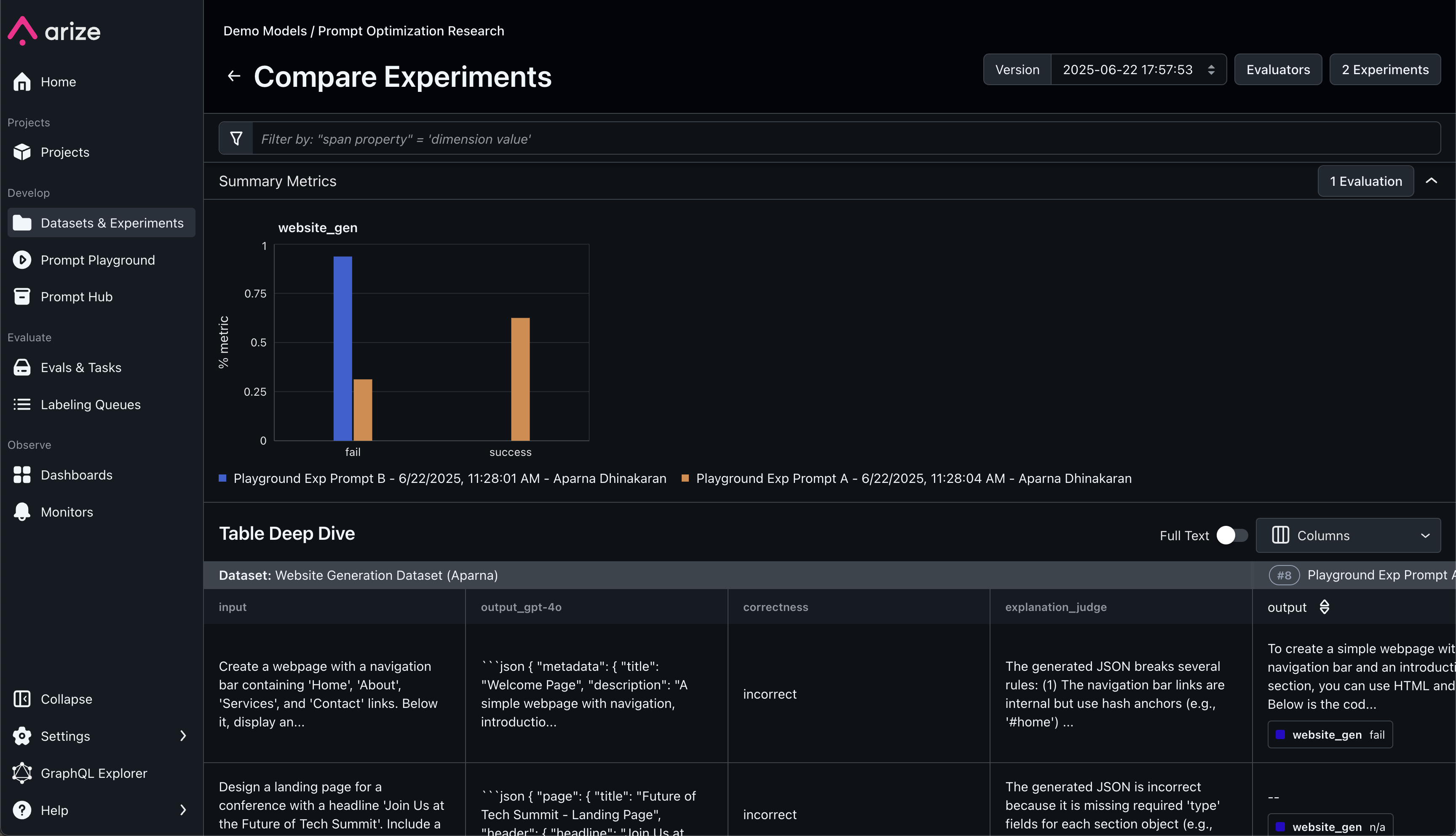
Task: Click the Dataset: Website Generation Dataset label
Action: point(358,575)
